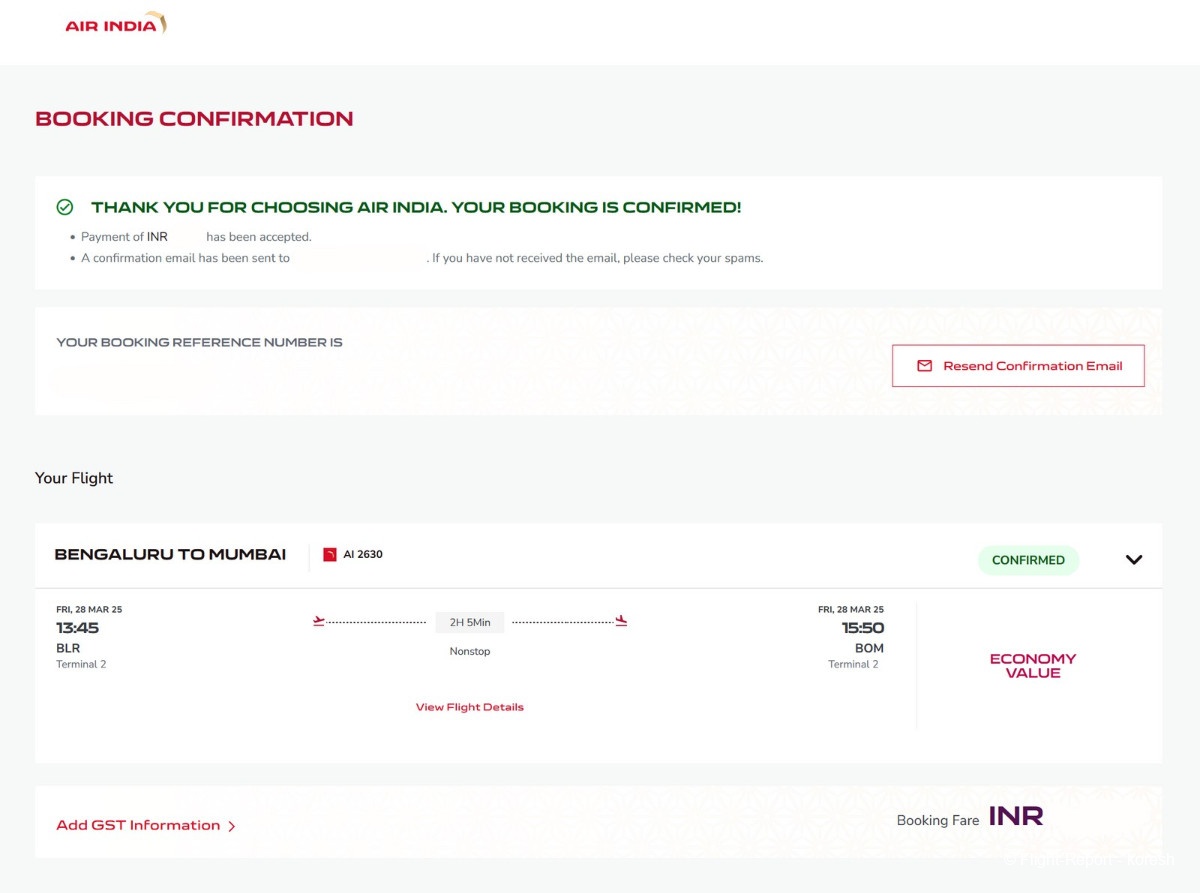Viewport: 1200px width, 893px height.
Task: Click the payment accepted message line
Action: tap(196, 237)
